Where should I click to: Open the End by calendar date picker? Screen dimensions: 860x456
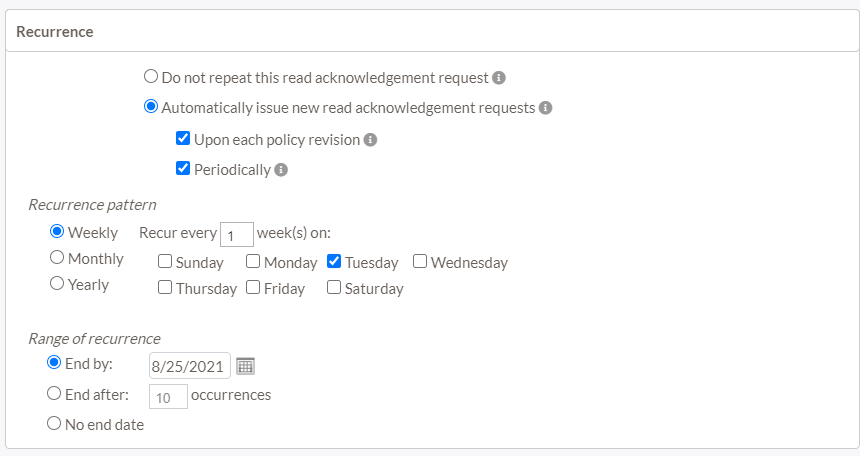click(x=246, y=366)
